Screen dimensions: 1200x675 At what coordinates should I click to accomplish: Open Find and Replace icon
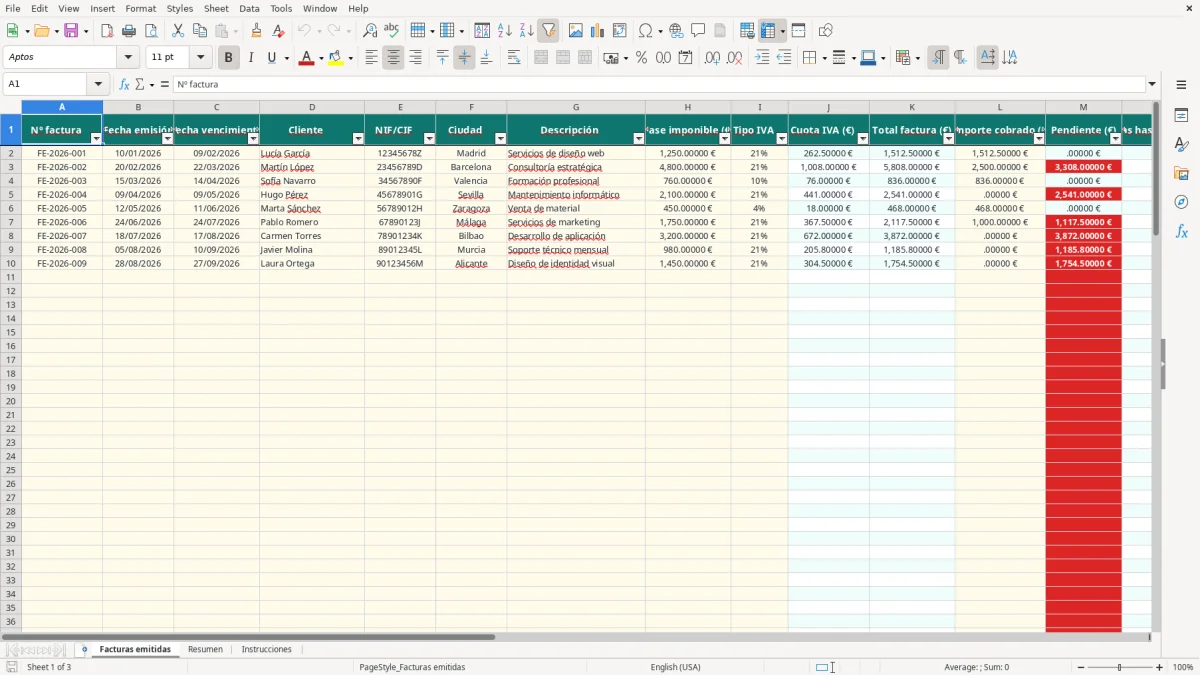(x=370, y=31)
